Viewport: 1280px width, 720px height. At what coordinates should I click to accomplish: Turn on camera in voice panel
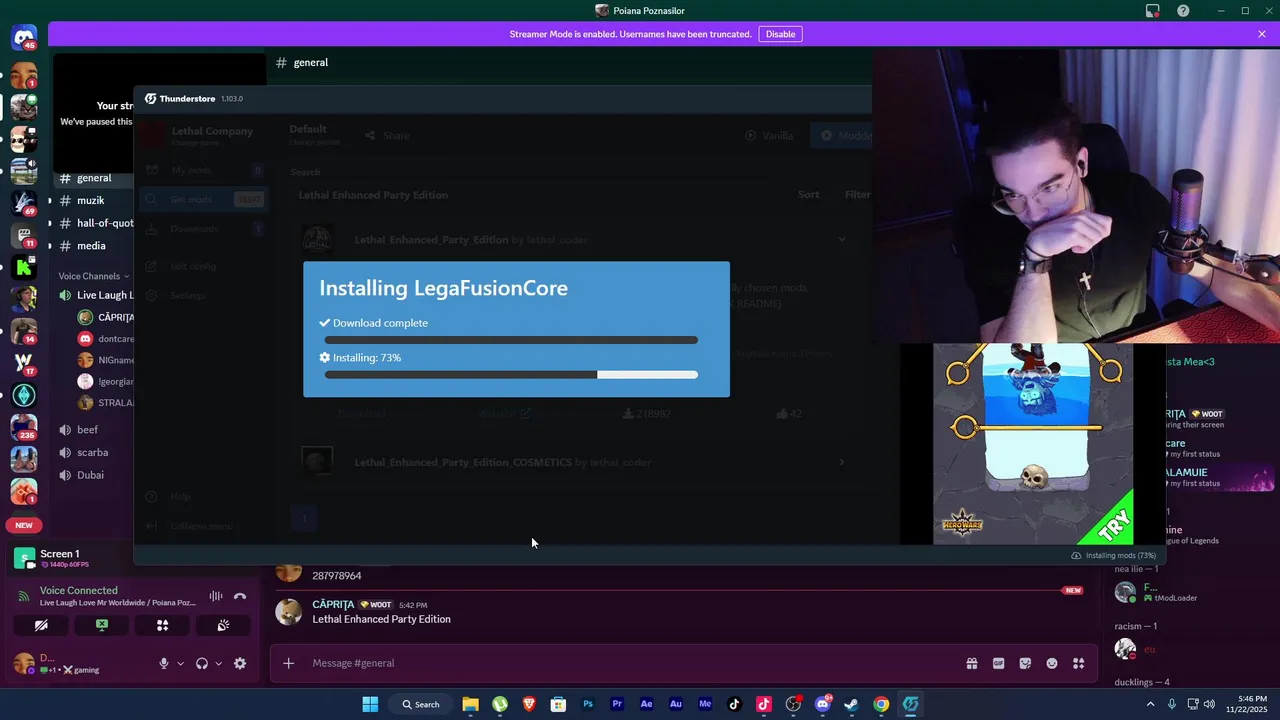point(41,625)
